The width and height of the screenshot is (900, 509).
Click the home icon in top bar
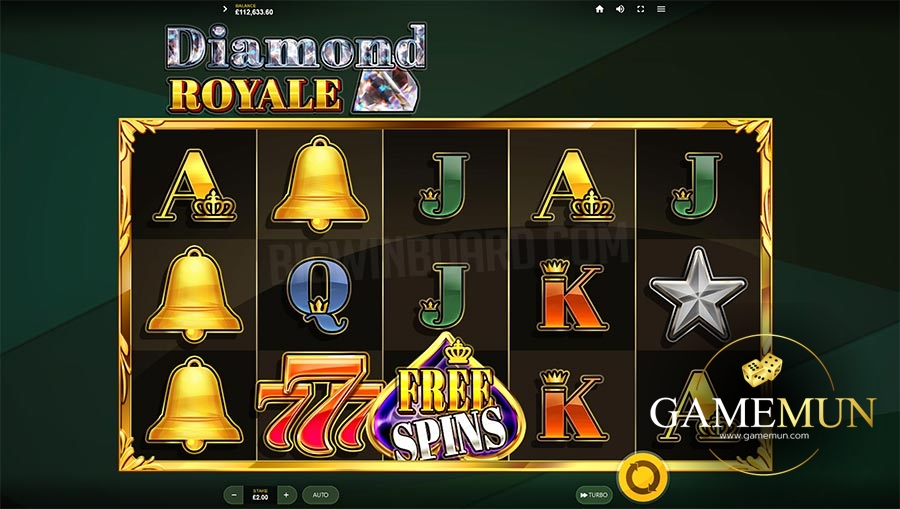(599, 9)
